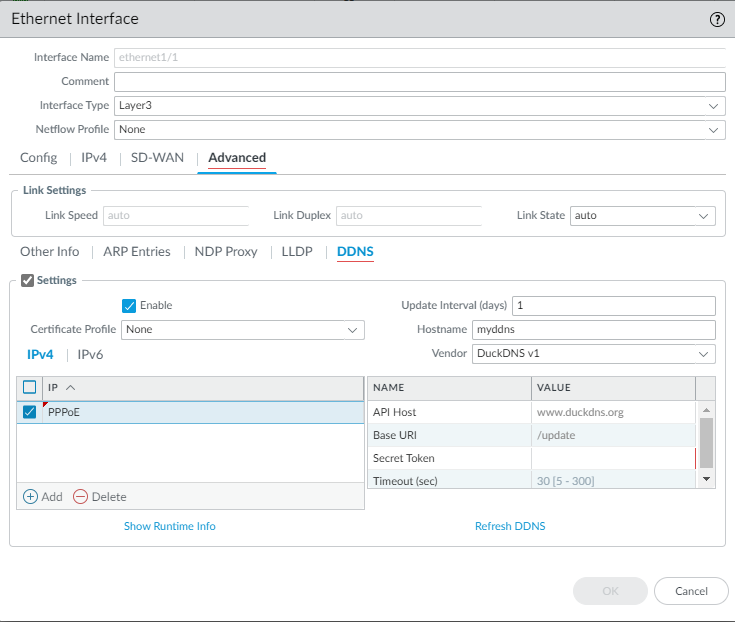Image resolution: width=735 pixels, height=622 pixels.
Task: Switch to the SD-WAN tab
Action: [157, 158]
